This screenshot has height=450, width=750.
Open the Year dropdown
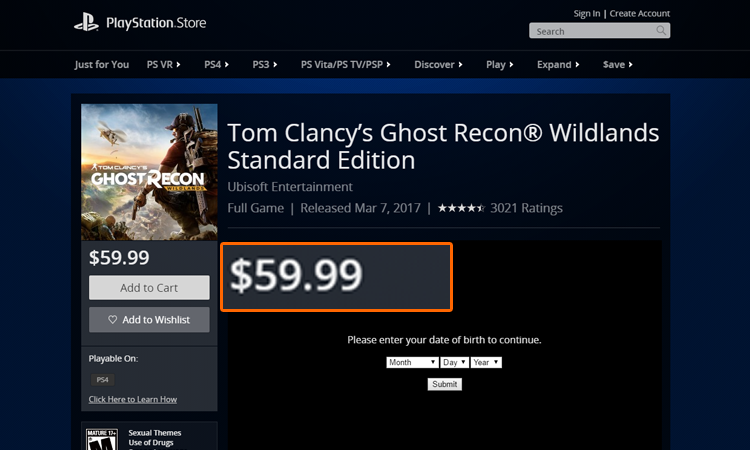click(x=486, y=362)
